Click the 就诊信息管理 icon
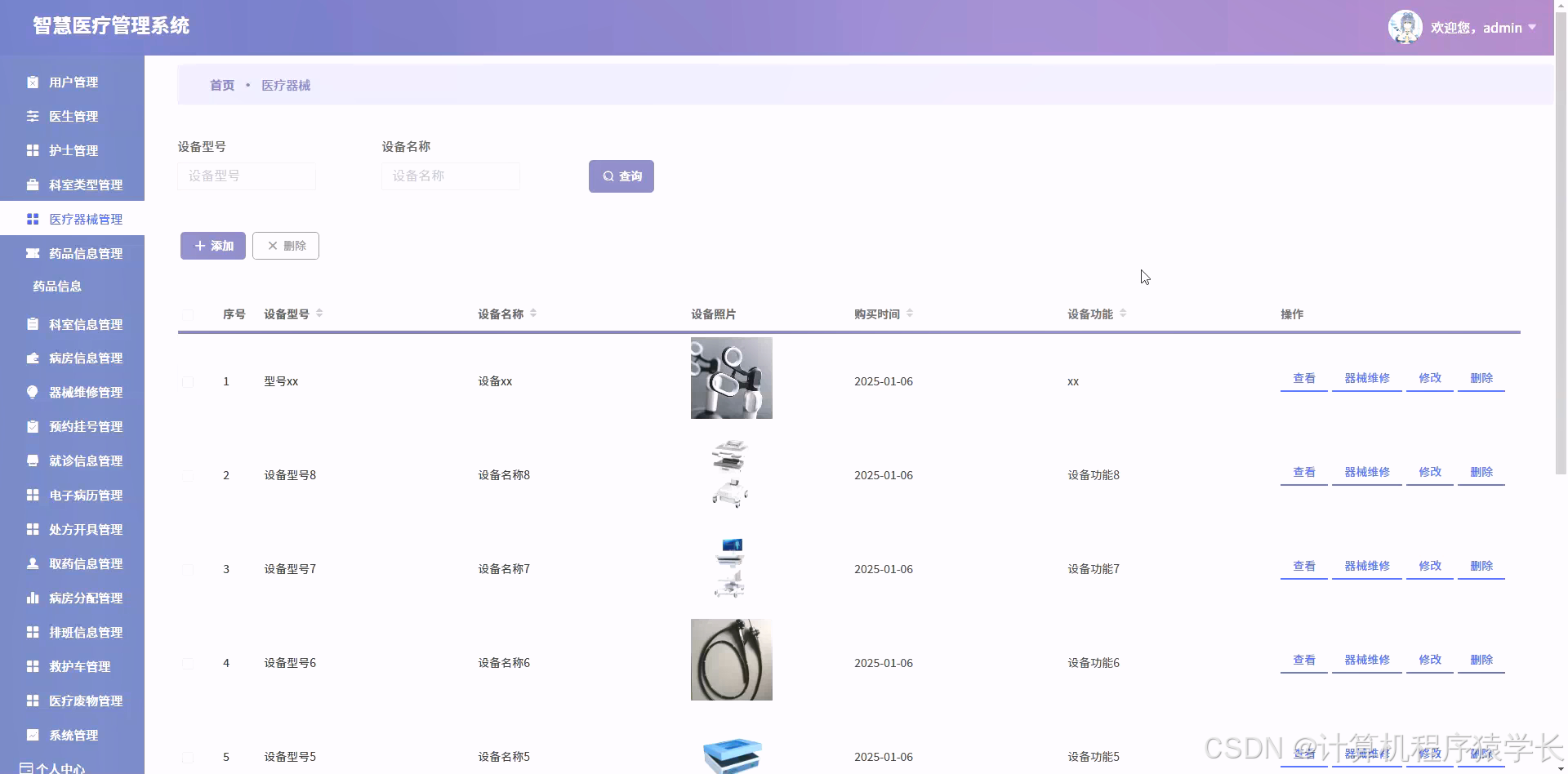The image size is (1568, 774). point(33,460)
